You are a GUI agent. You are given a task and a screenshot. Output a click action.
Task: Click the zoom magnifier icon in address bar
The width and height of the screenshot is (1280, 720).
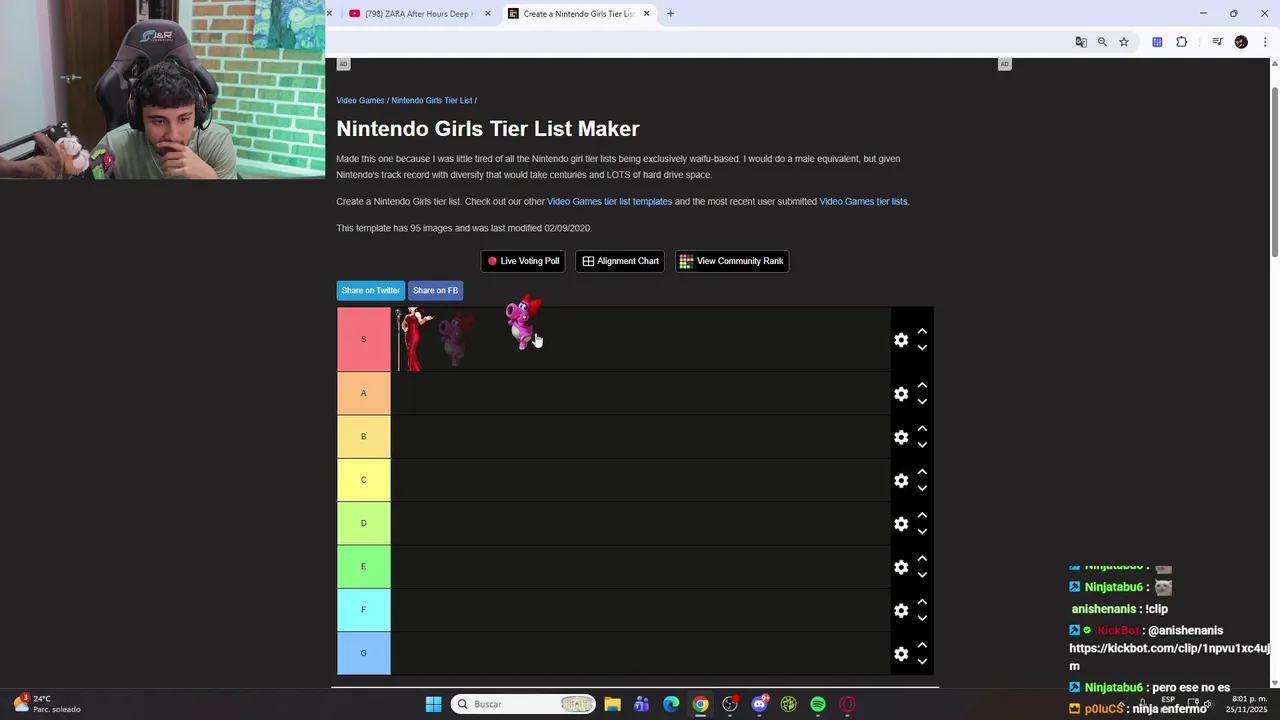click(1102, 42)
